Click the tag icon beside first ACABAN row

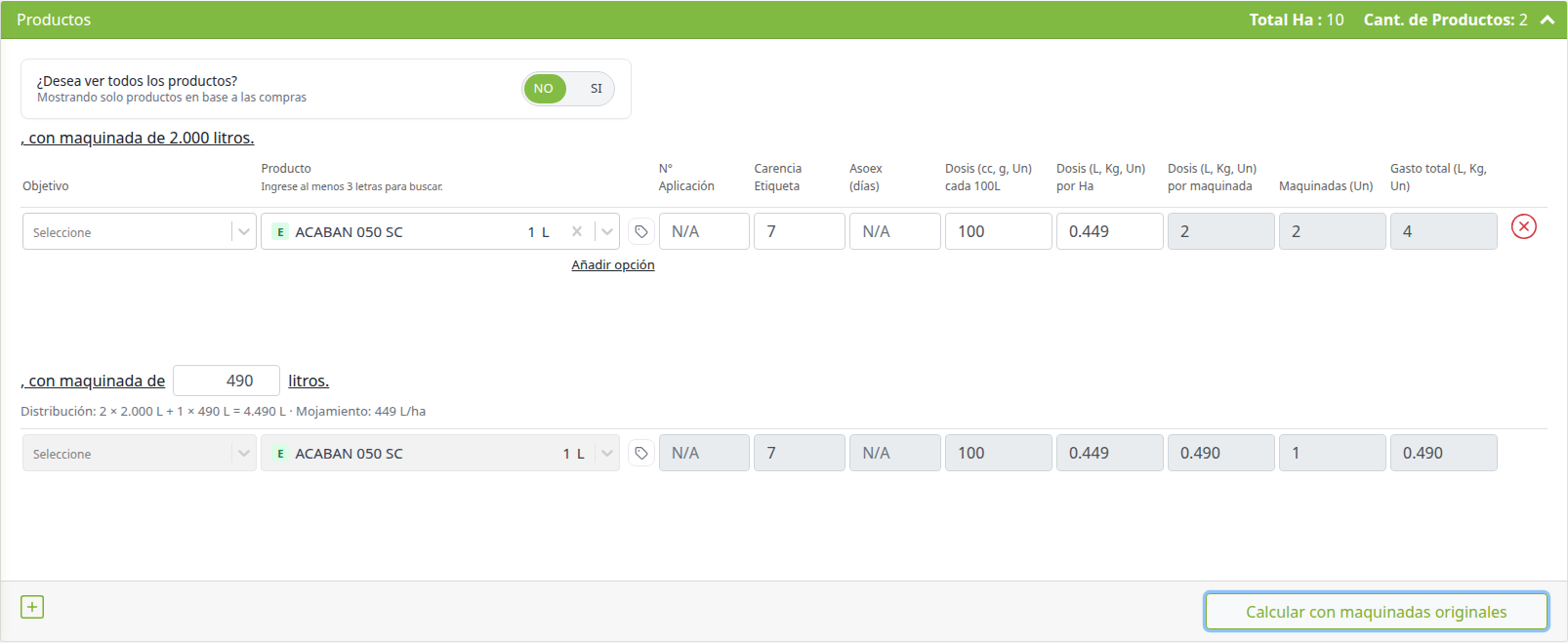click(x=640, y=231)
